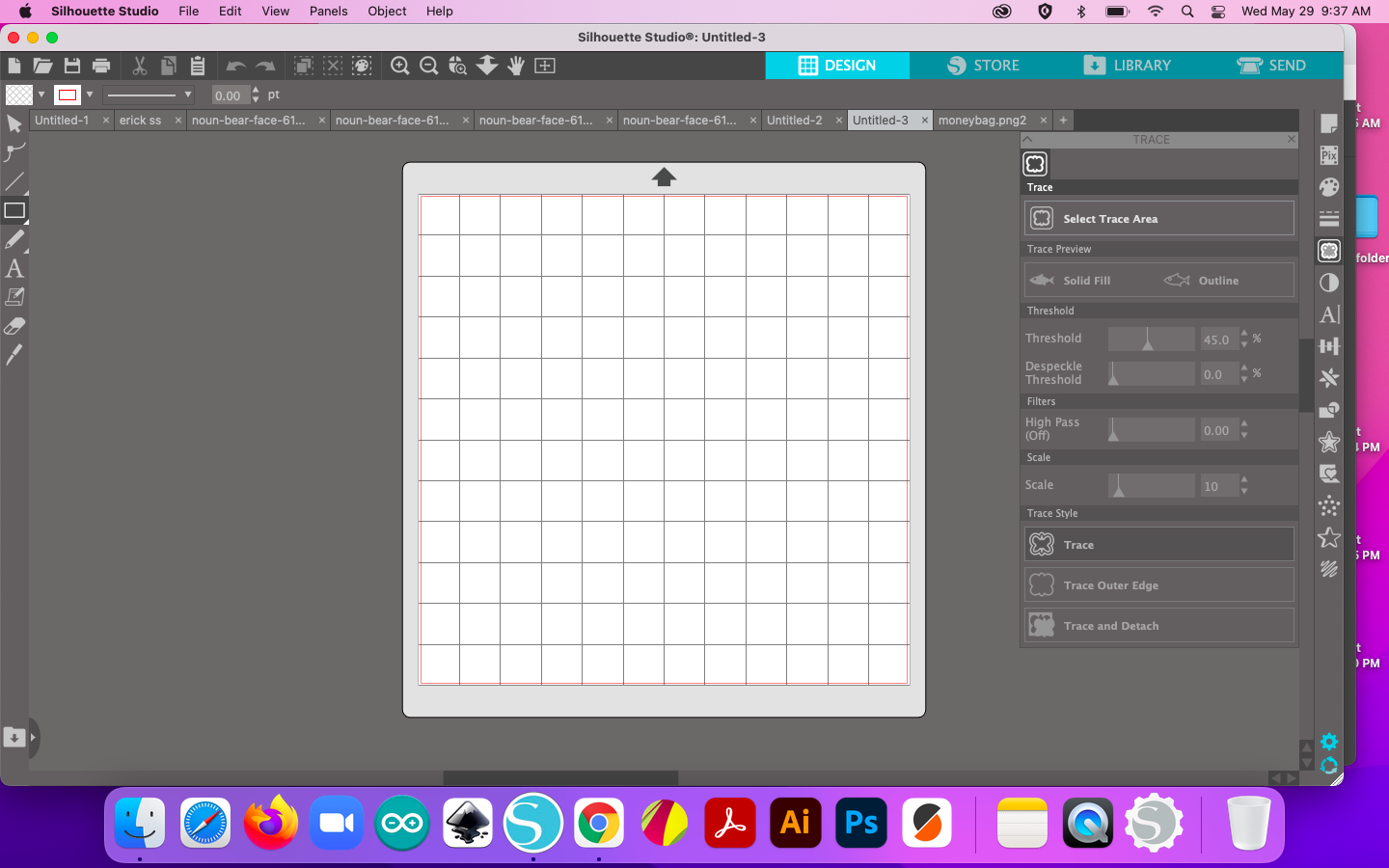Image resolution: width=1389 pixels, height=868 pixels.
Task: Add a new document tab with plus
Action: [x=1063, y=121]
